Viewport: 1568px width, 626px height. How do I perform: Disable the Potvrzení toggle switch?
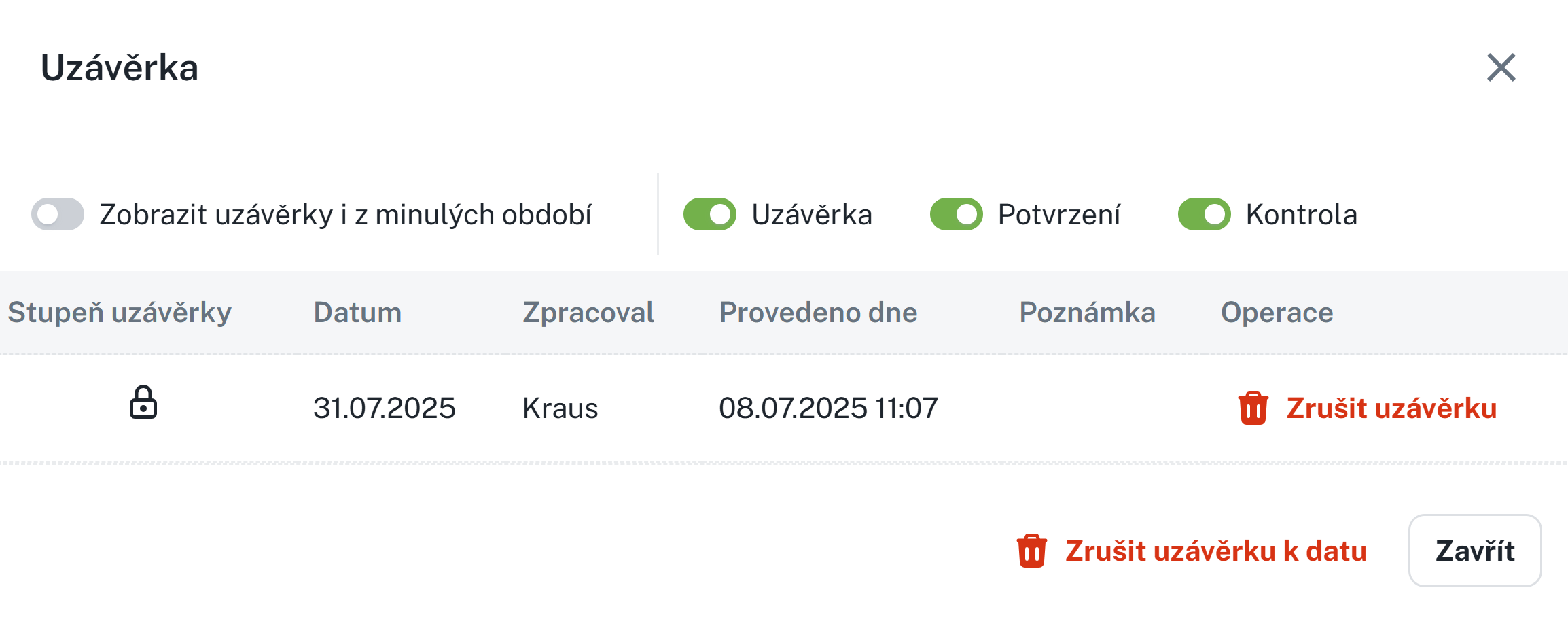(x=956, y=215)
